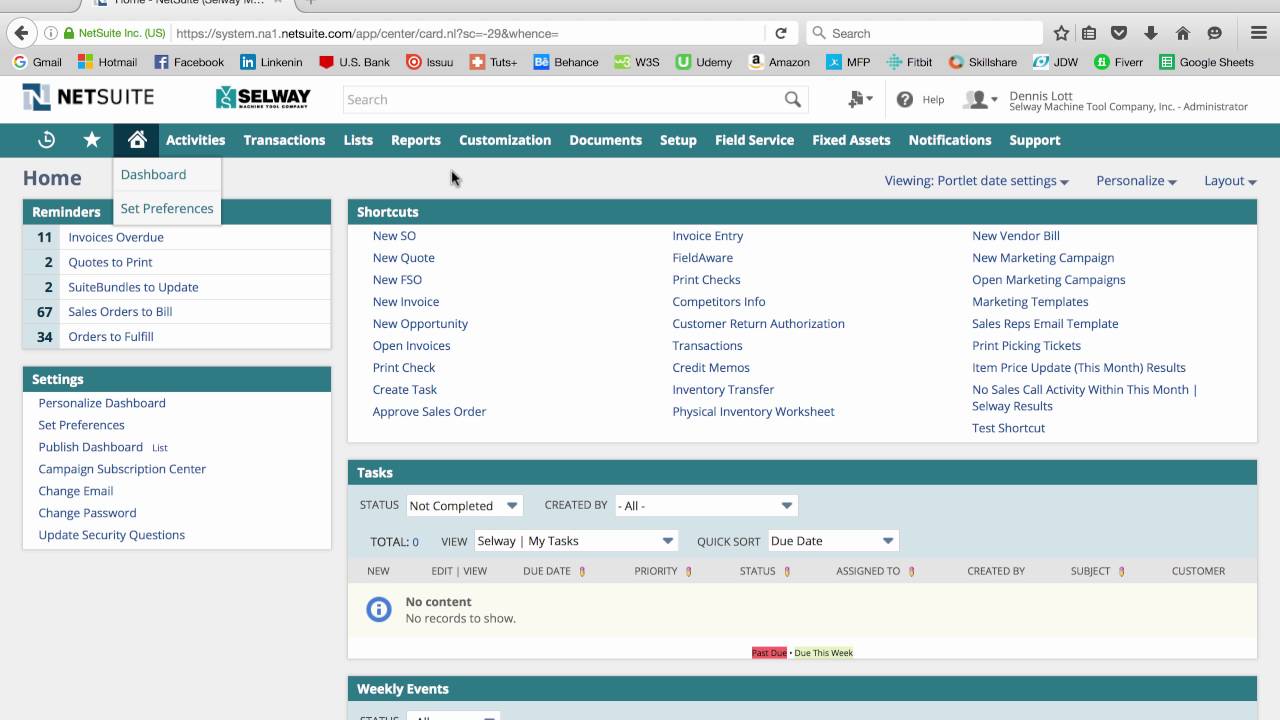This screenshot has width=1280, height=720.
Task: Open the browser downloads arrow
Action: tap(1151, 33)
